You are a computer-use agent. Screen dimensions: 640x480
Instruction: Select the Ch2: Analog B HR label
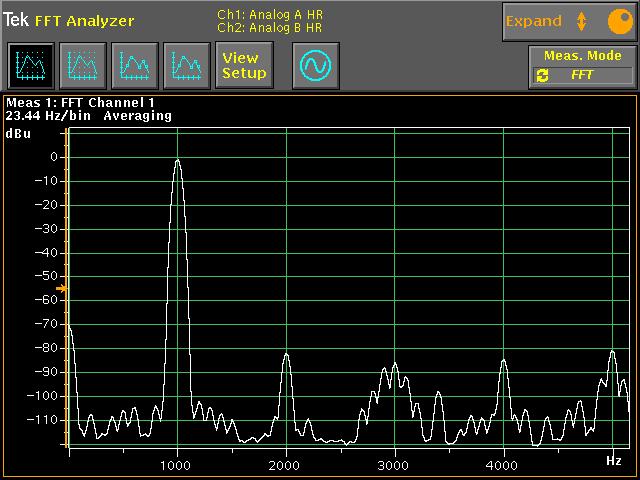tap(269, 28)
